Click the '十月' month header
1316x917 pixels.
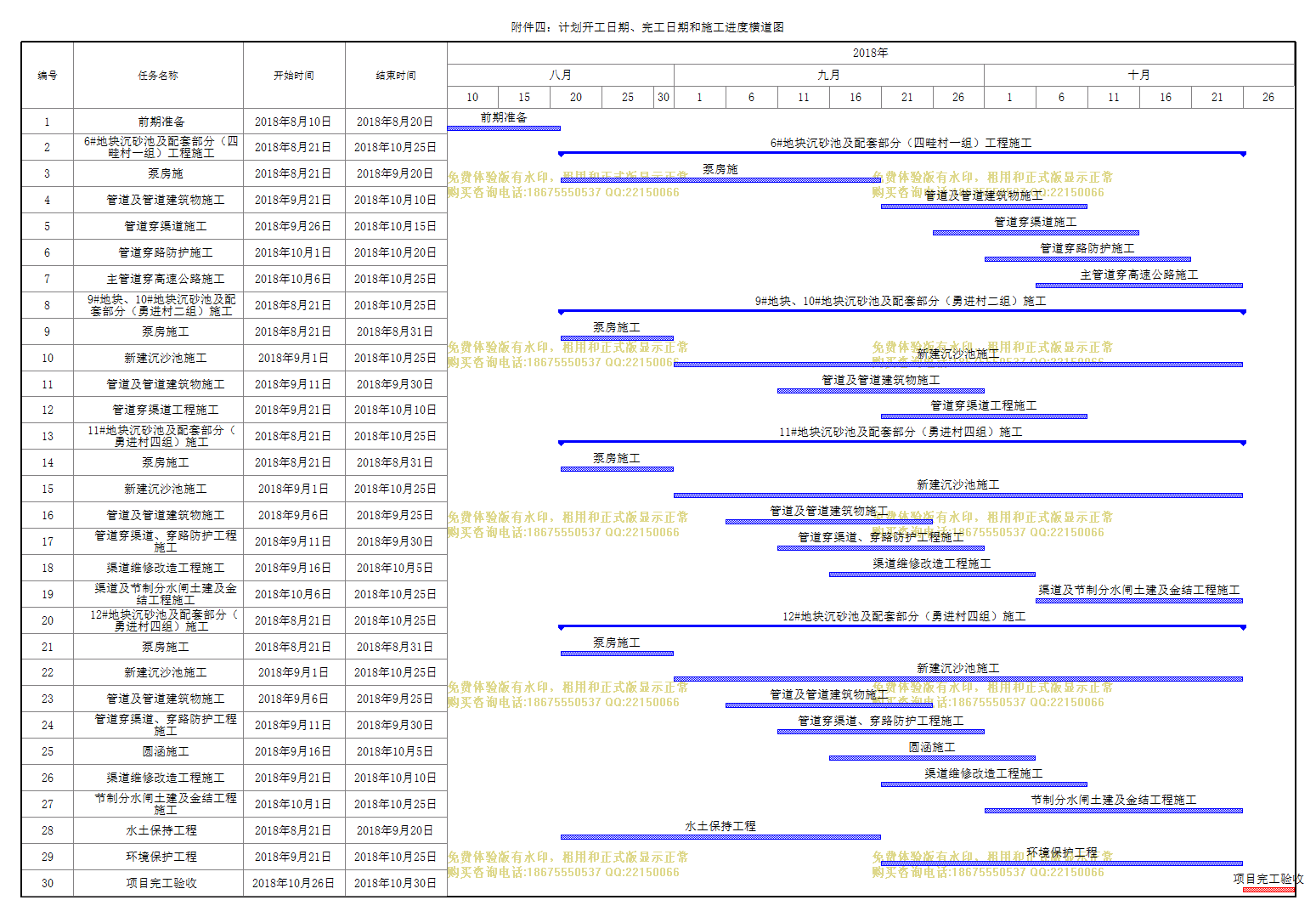tap(1139, 75)
